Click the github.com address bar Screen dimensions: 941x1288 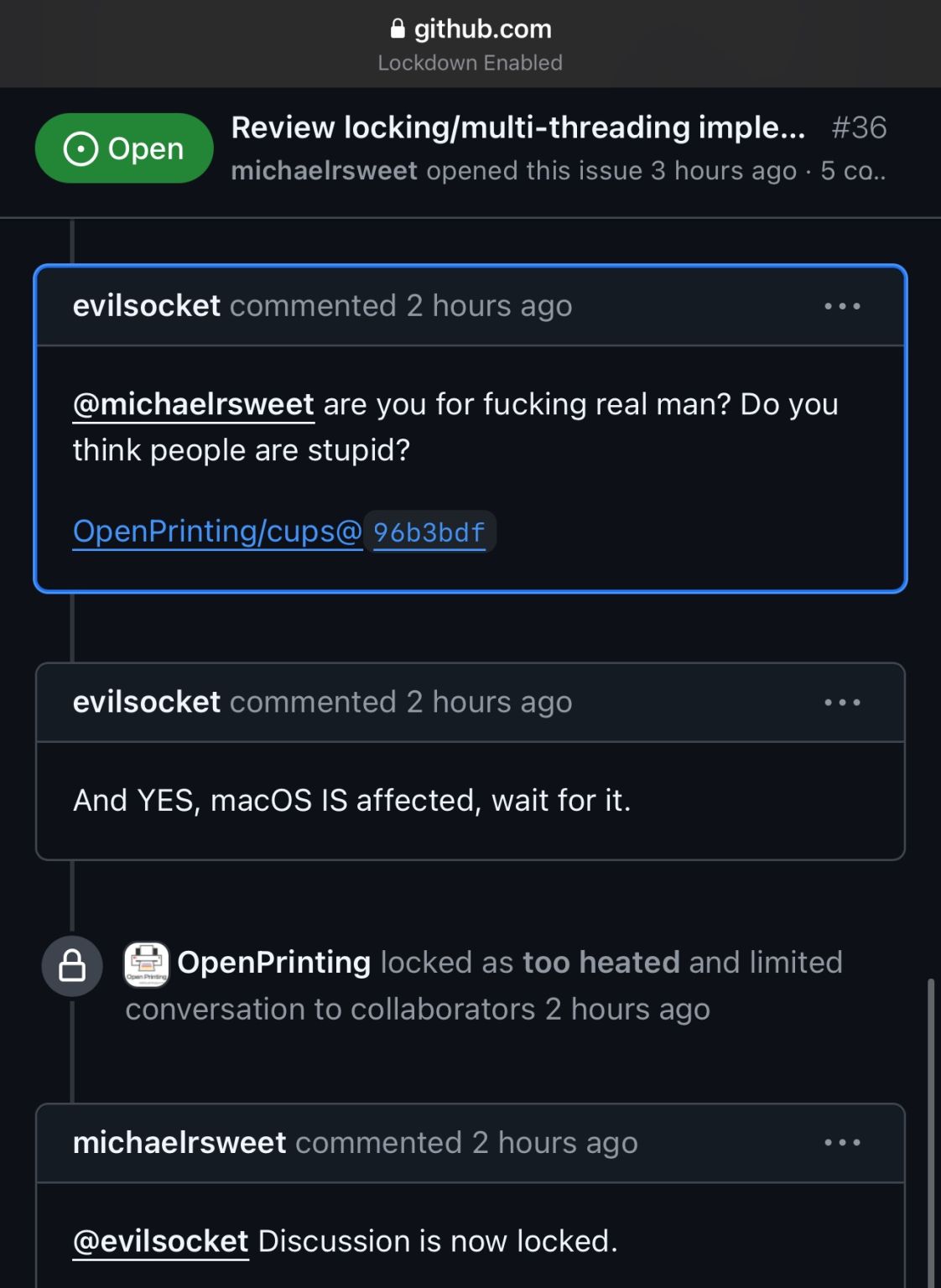470,44
